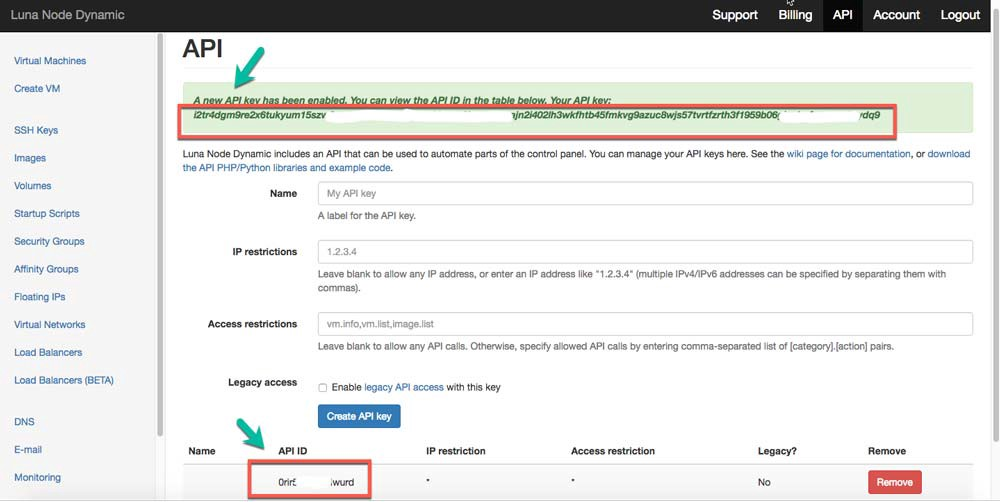The image size is (1000, 502).
Task: Open the wiki page for documentation link
Action: pyautogui.click(x=848, y=154)
